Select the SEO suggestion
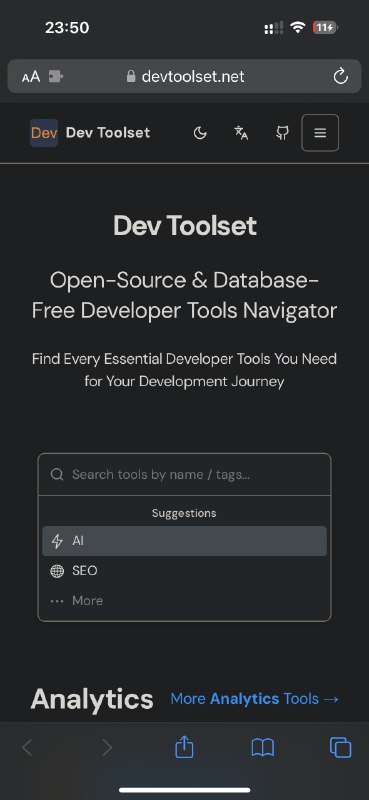The width and height of the screenshot is (369, 800). click(x=184, y=570)
